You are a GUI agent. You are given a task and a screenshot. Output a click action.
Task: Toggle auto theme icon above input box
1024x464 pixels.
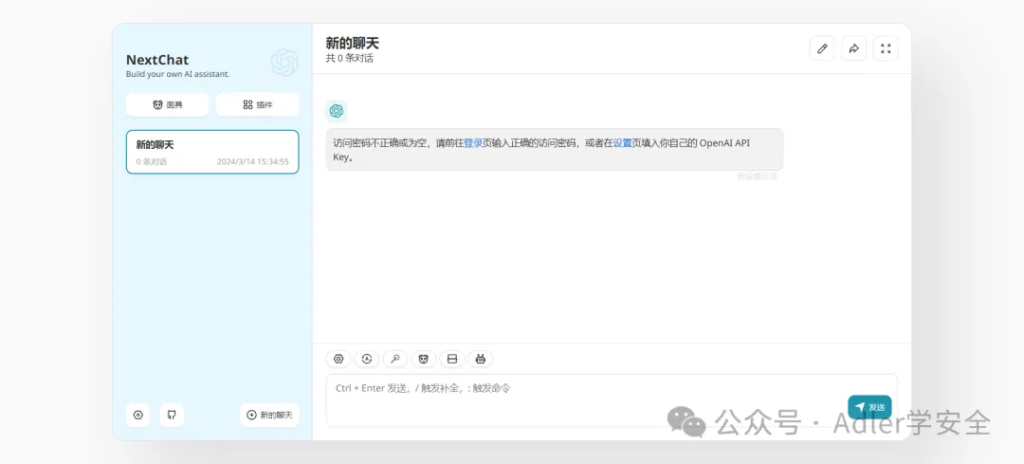pos(366,359)
